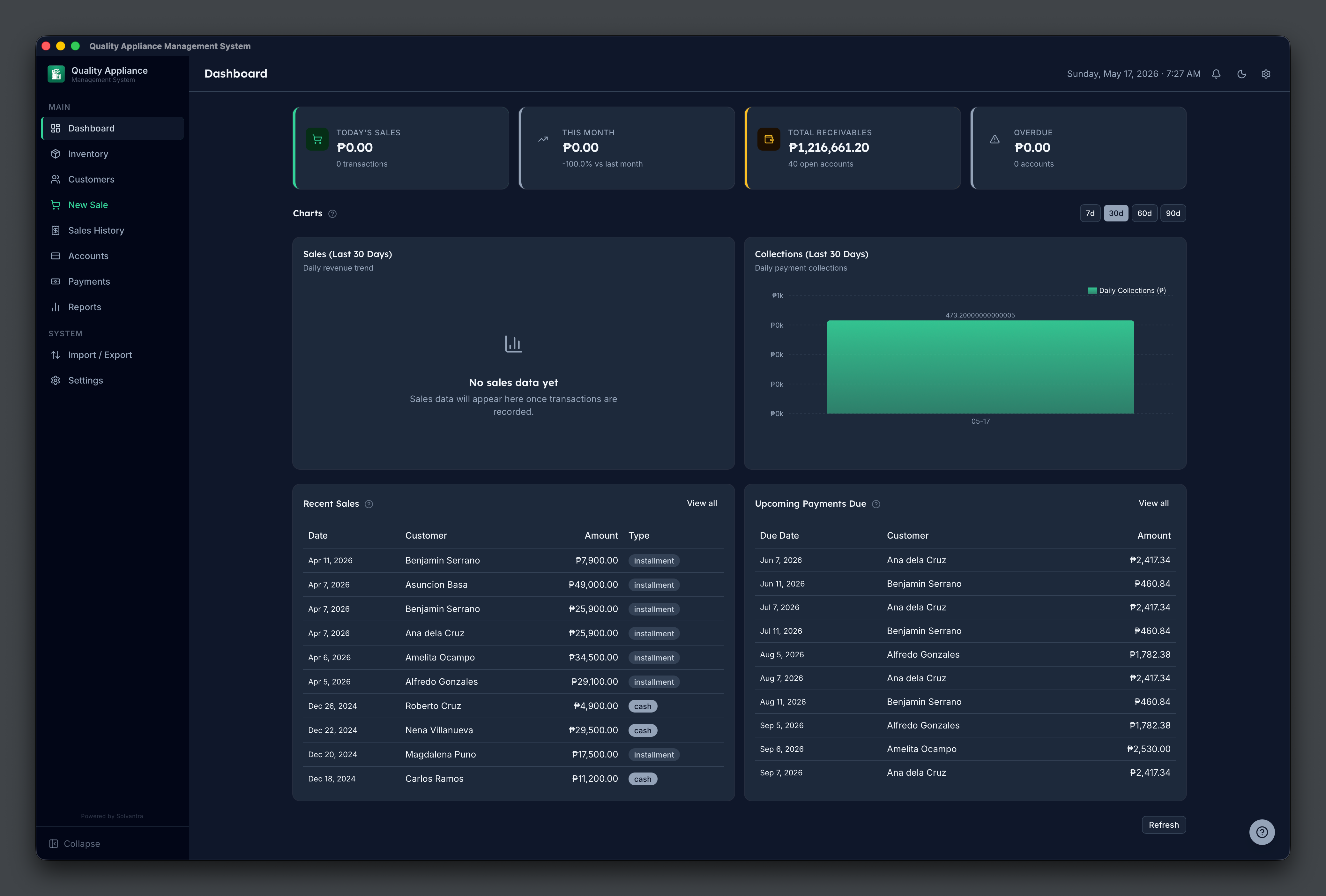Screen dimensions: 1326x896
Task: Click the Today's Sales cart icon
Action: click(x=317, y=139)
